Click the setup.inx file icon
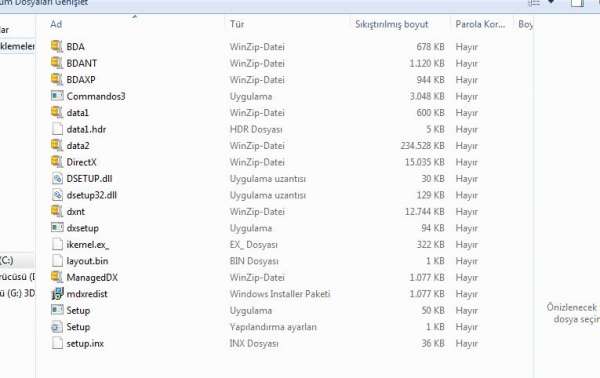The image size is (600, 378). 57,343
